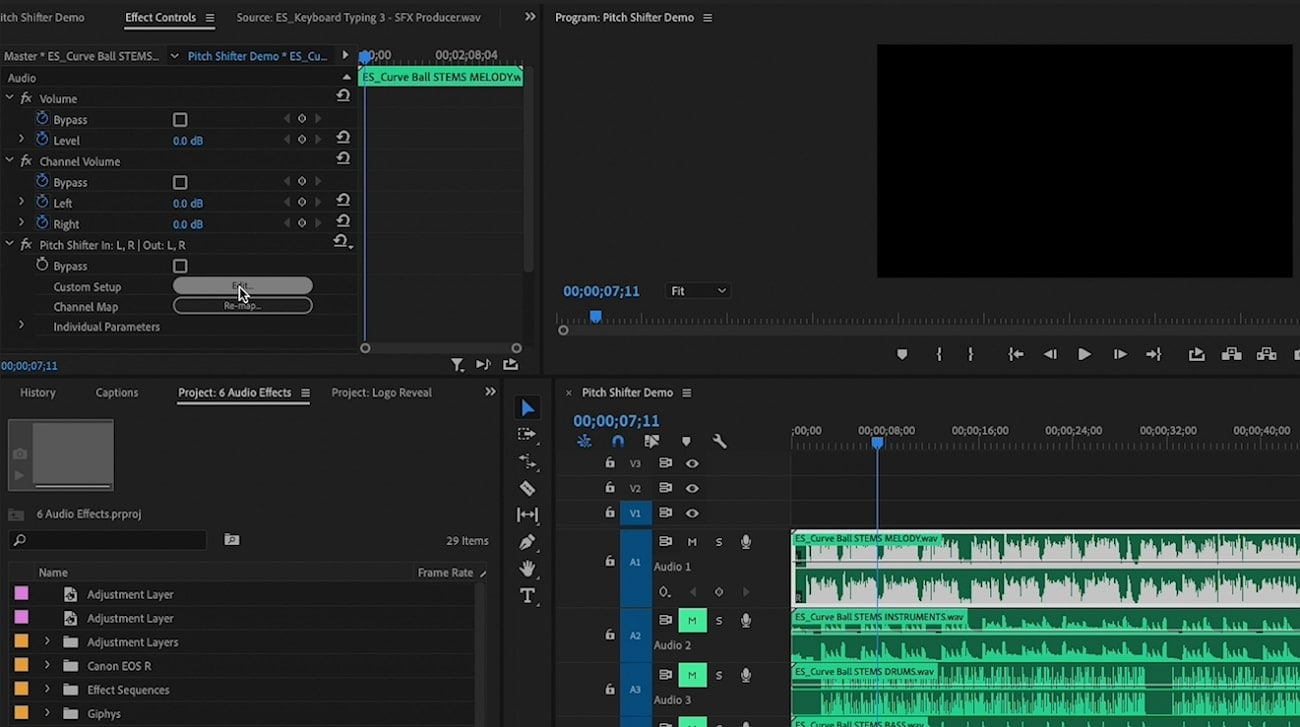
Task: Select the Type tool
Action: [x=527, y=595]
